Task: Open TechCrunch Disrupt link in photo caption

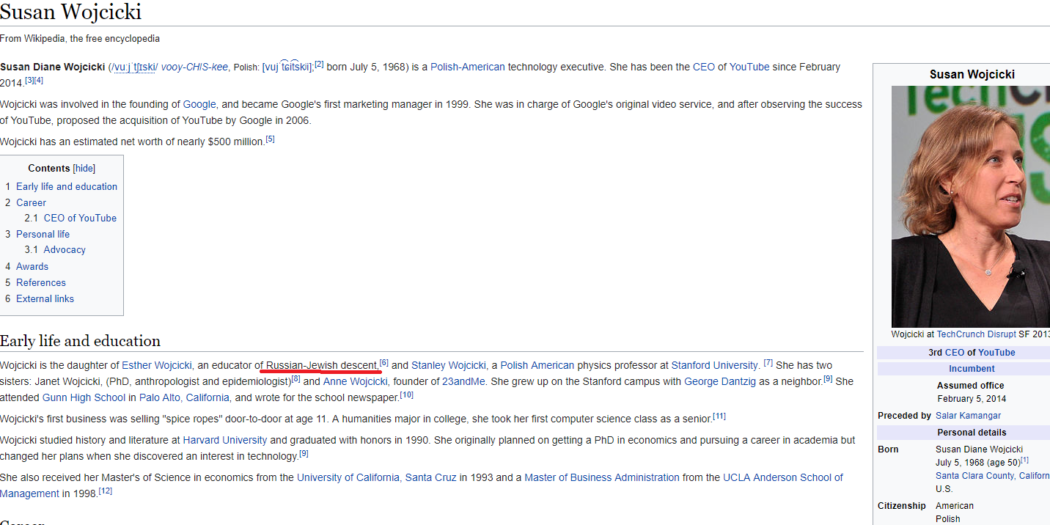Action: click(975, 334)
